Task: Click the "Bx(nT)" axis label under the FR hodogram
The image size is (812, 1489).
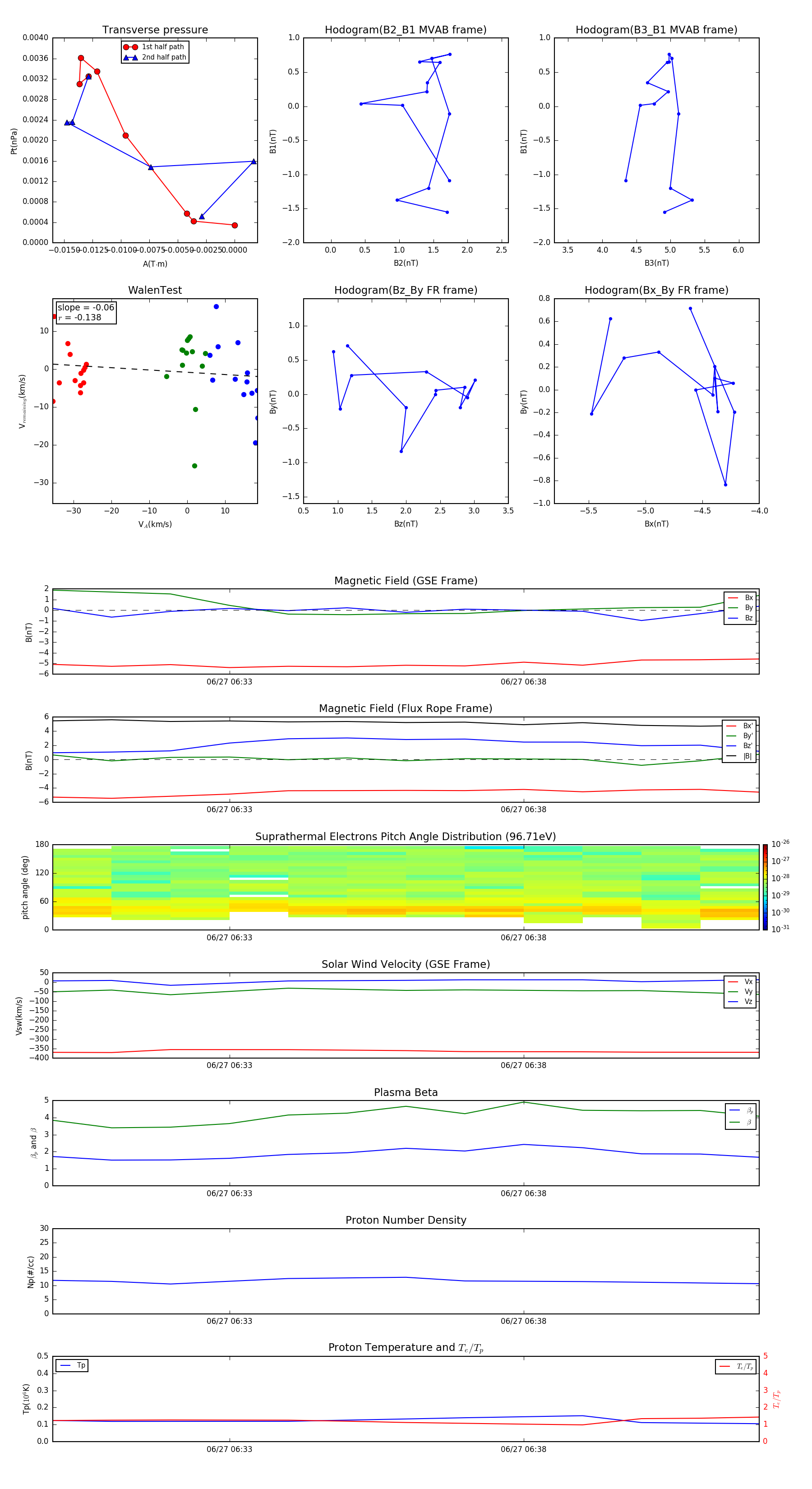Action: point(656,524)
